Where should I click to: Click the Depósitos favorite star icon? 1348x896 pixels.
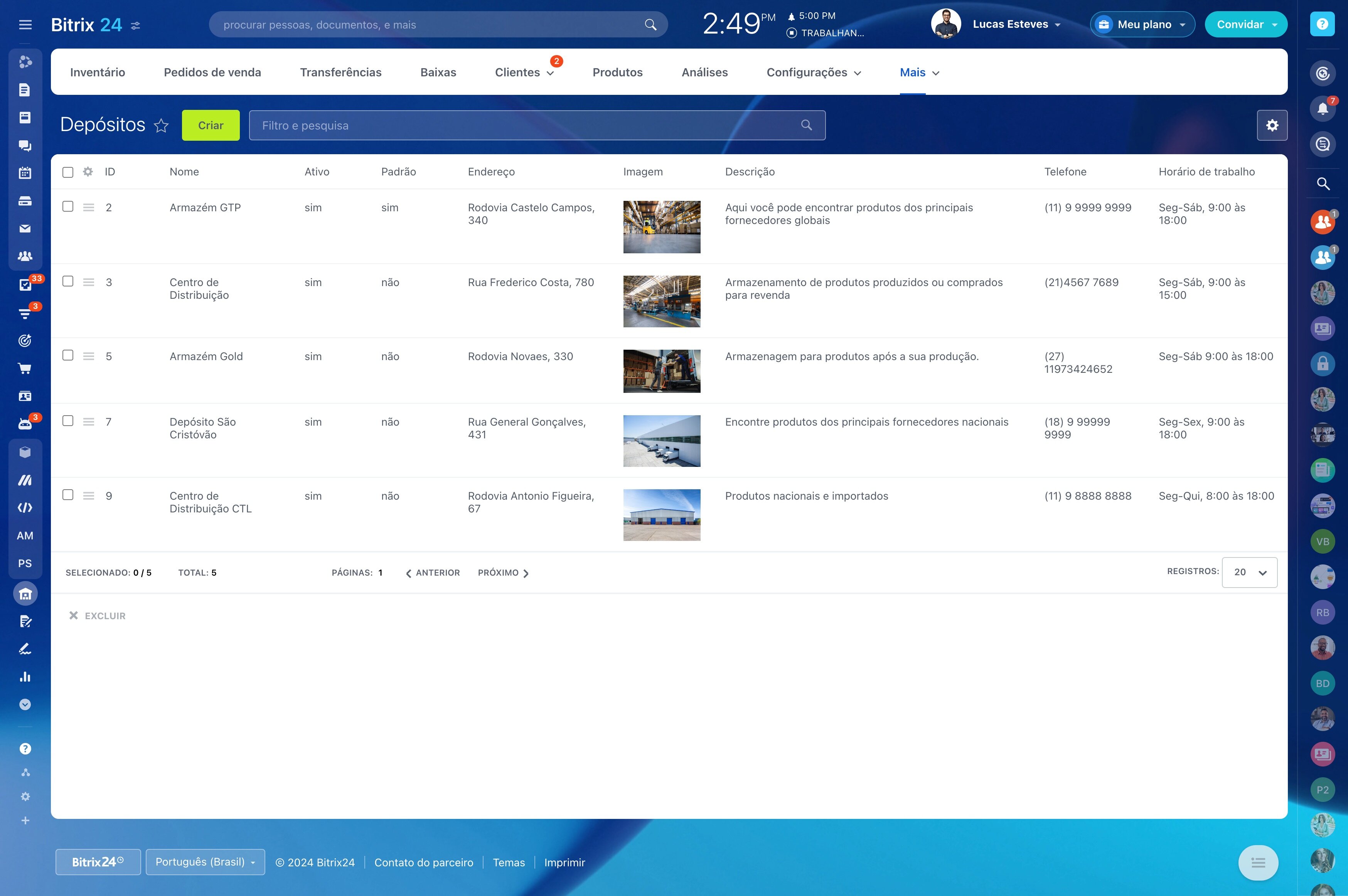(161, 125)
